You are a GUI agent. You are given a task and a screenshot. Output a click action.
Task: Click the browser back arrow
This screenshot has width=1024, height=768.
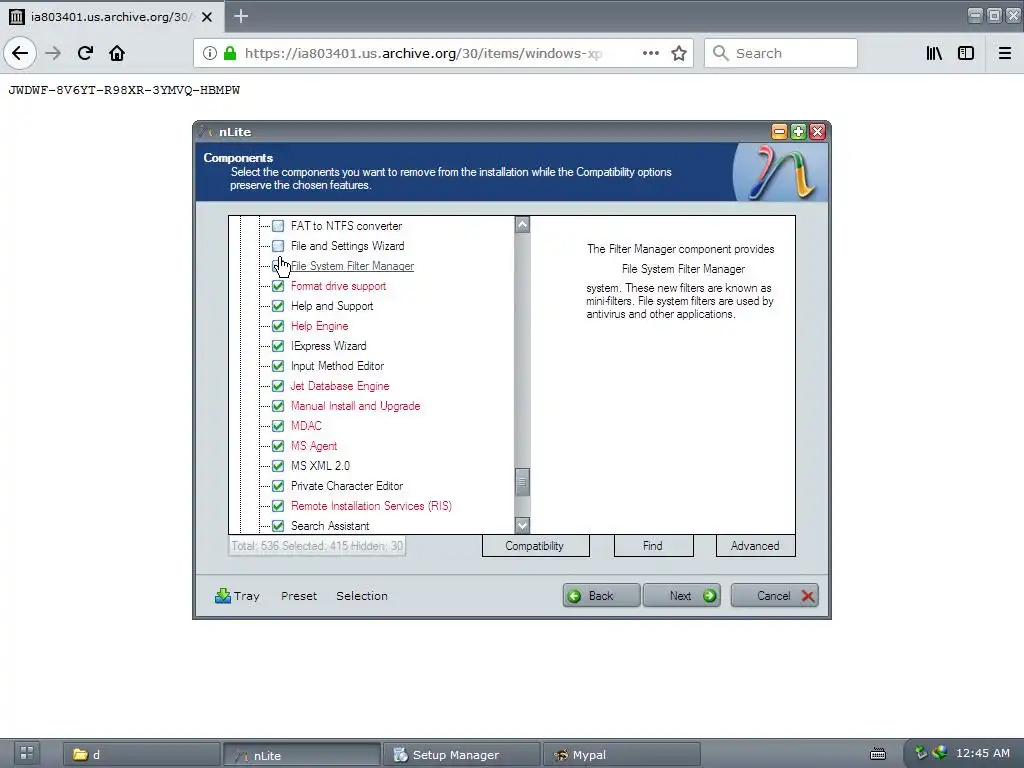point(20,53)
